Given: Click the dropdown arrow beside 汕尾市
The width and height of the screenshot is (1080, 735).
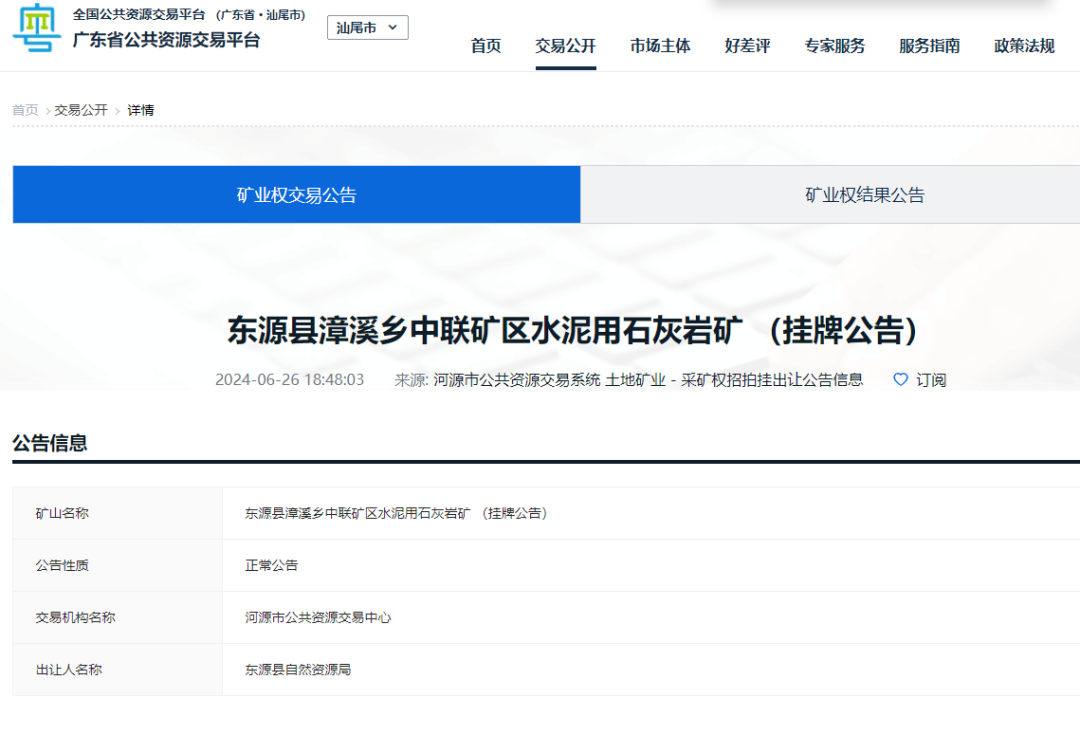Looking at the screenshot, I should tap(394, 27).
